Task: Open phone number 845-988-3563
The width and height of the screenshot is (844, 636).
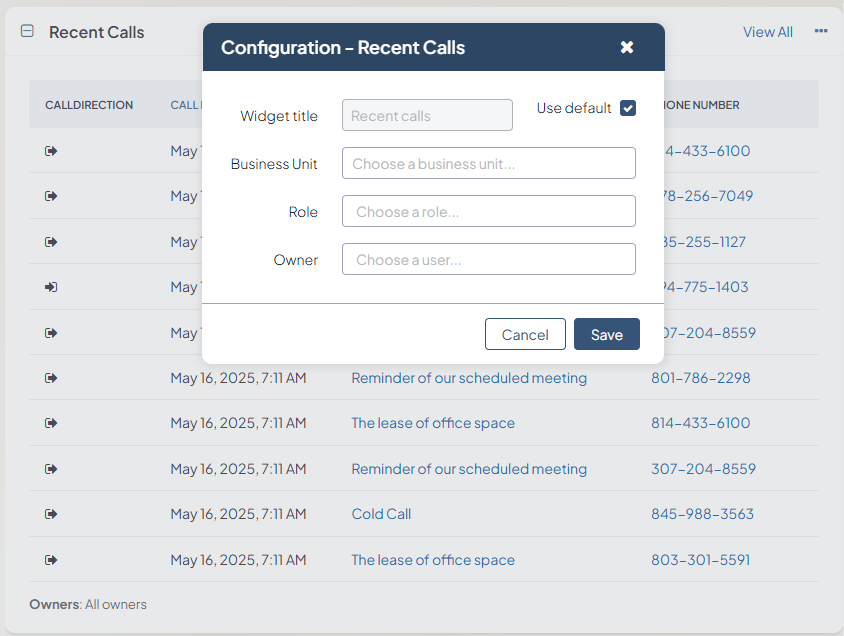Action: click(702, 514)
